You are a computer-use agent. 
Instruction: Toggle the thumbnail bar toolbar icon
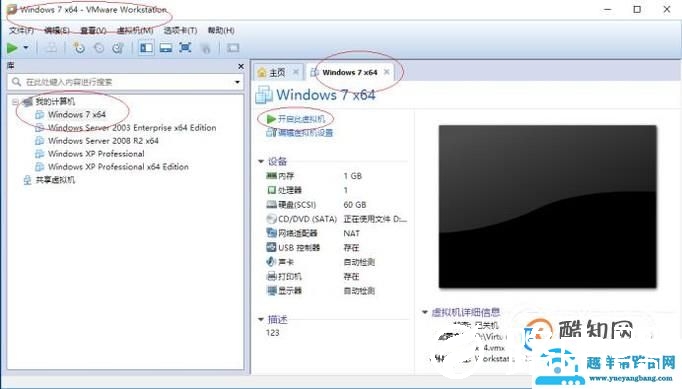pyautogui.click(x=166, y=48)
